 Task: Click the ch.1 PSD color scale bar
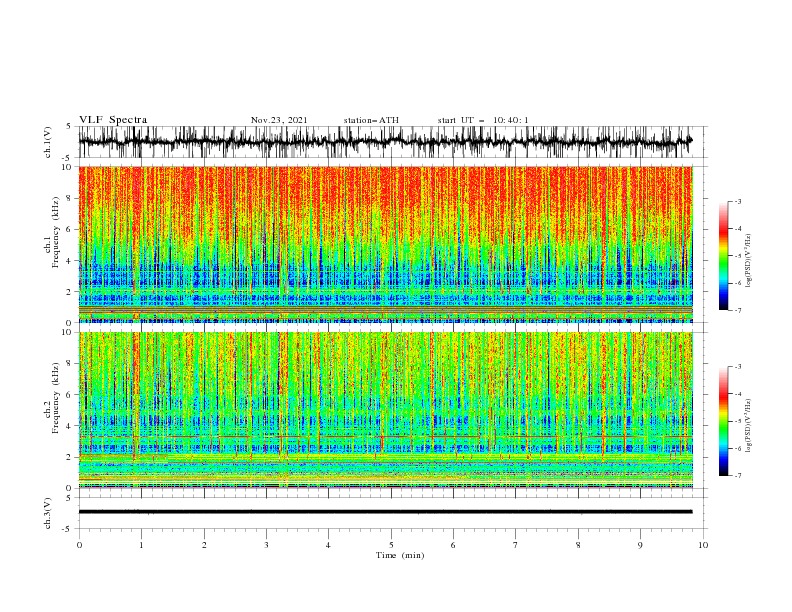pyautogui.click(x=723, y=256)
